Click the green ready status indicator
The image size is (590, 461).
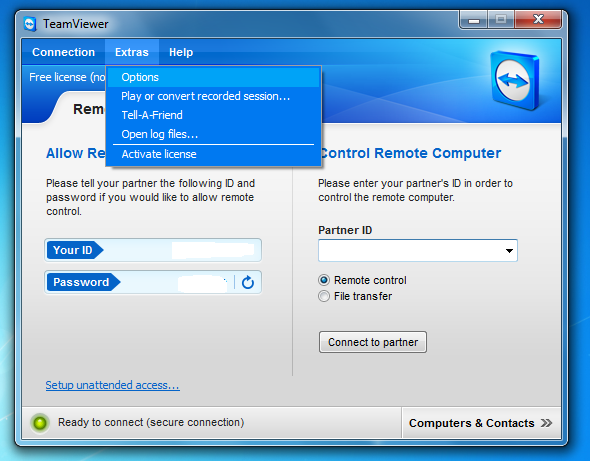(40, 423)
